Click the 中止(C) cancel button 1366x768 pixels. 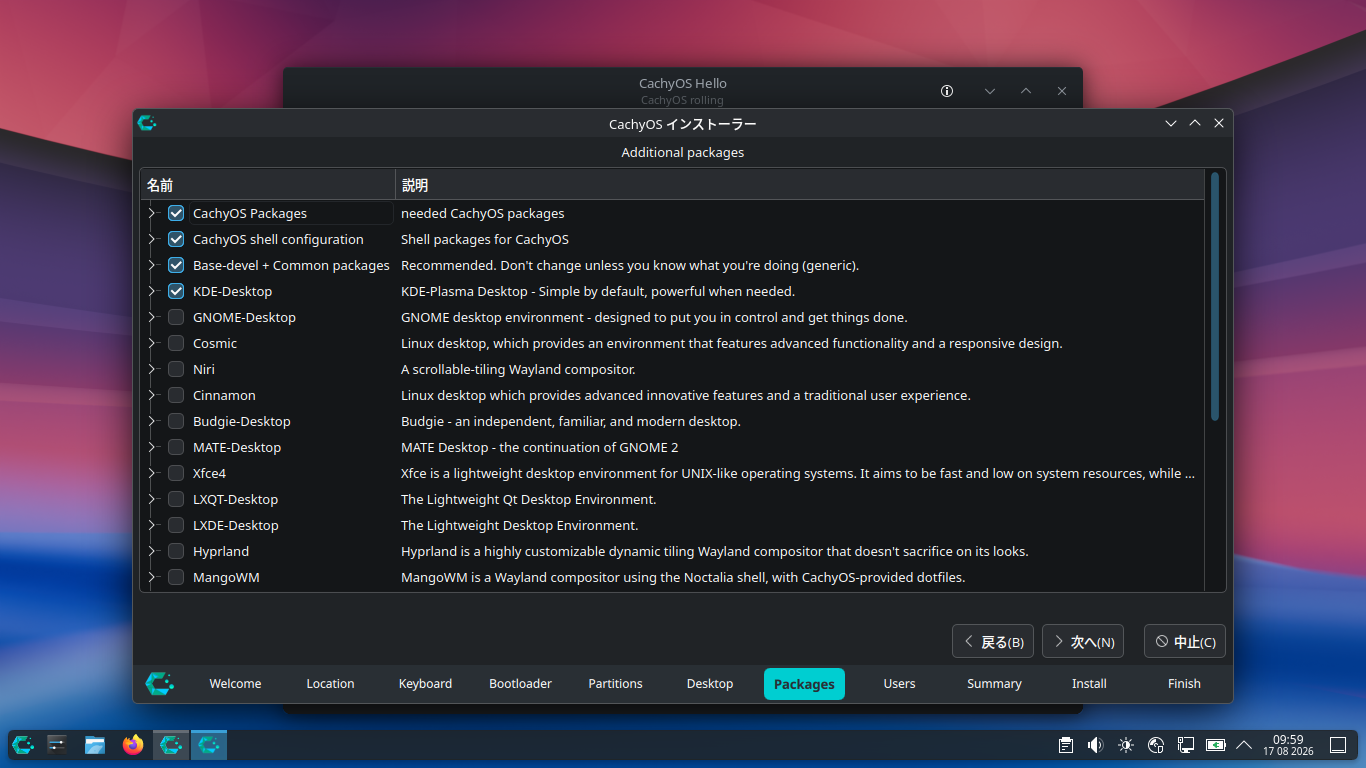pyautogui.click(x=1185, y=642)
